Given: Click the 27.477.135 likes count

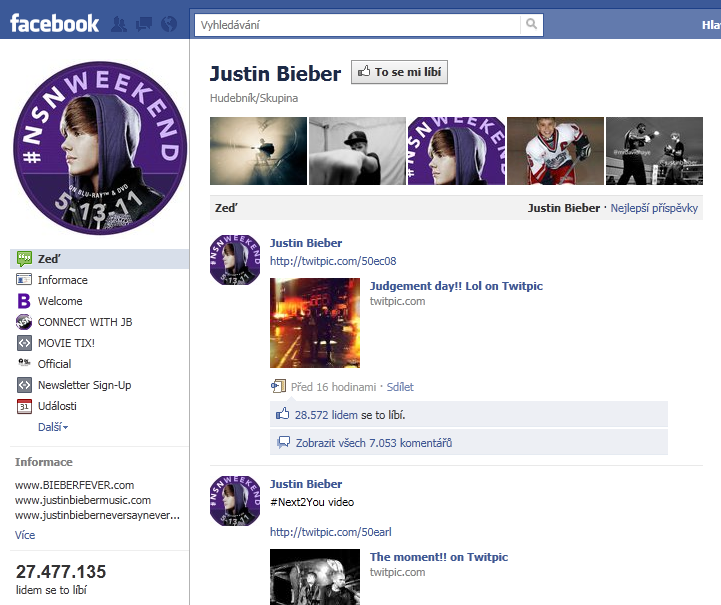Looking at the screenshot, I should [x=61, y=572].
